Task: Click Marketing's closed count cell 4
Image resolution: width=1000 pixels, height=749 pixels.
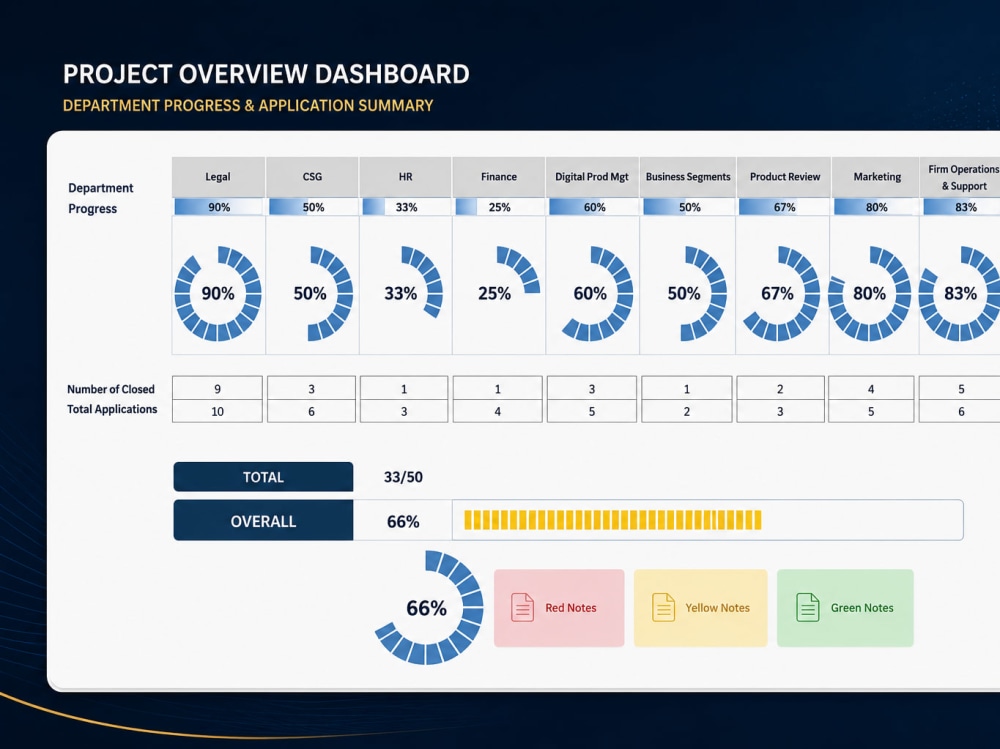Action: click(871, 389)
